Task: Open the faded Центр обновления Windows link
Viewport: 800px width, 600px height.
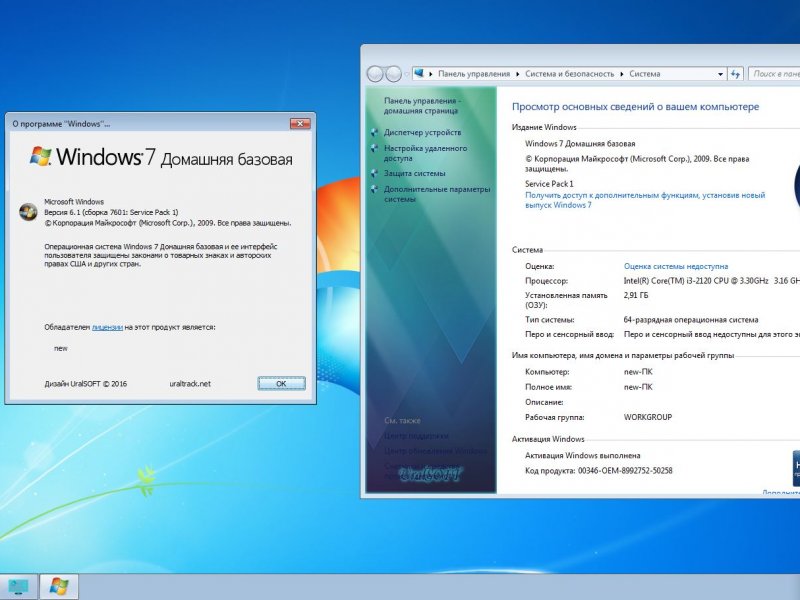Action: [x=435, y=451]
